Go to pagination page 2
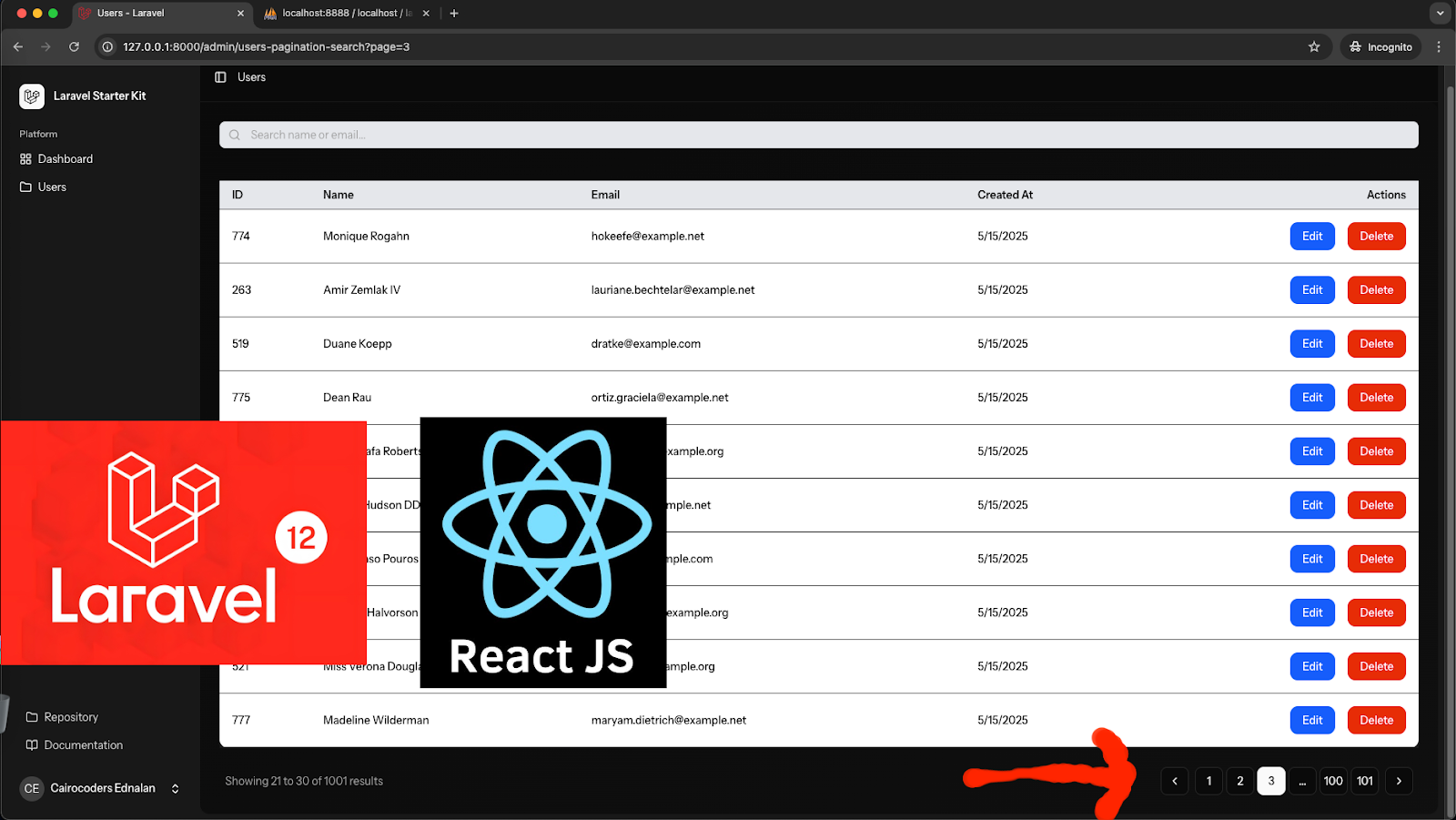 pyautogui.click(x=1240, y=781)
